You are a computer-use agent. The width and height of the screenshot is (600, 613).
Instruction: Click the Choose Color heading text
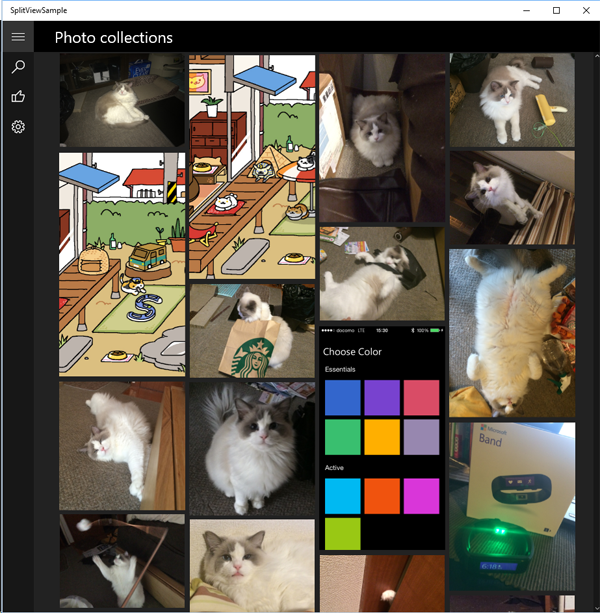tap(352, 352)
